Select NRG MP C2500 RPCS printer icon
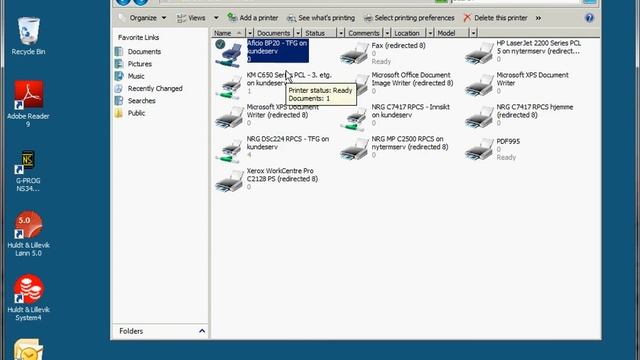The image size is (640, 360). pos(354,149)
